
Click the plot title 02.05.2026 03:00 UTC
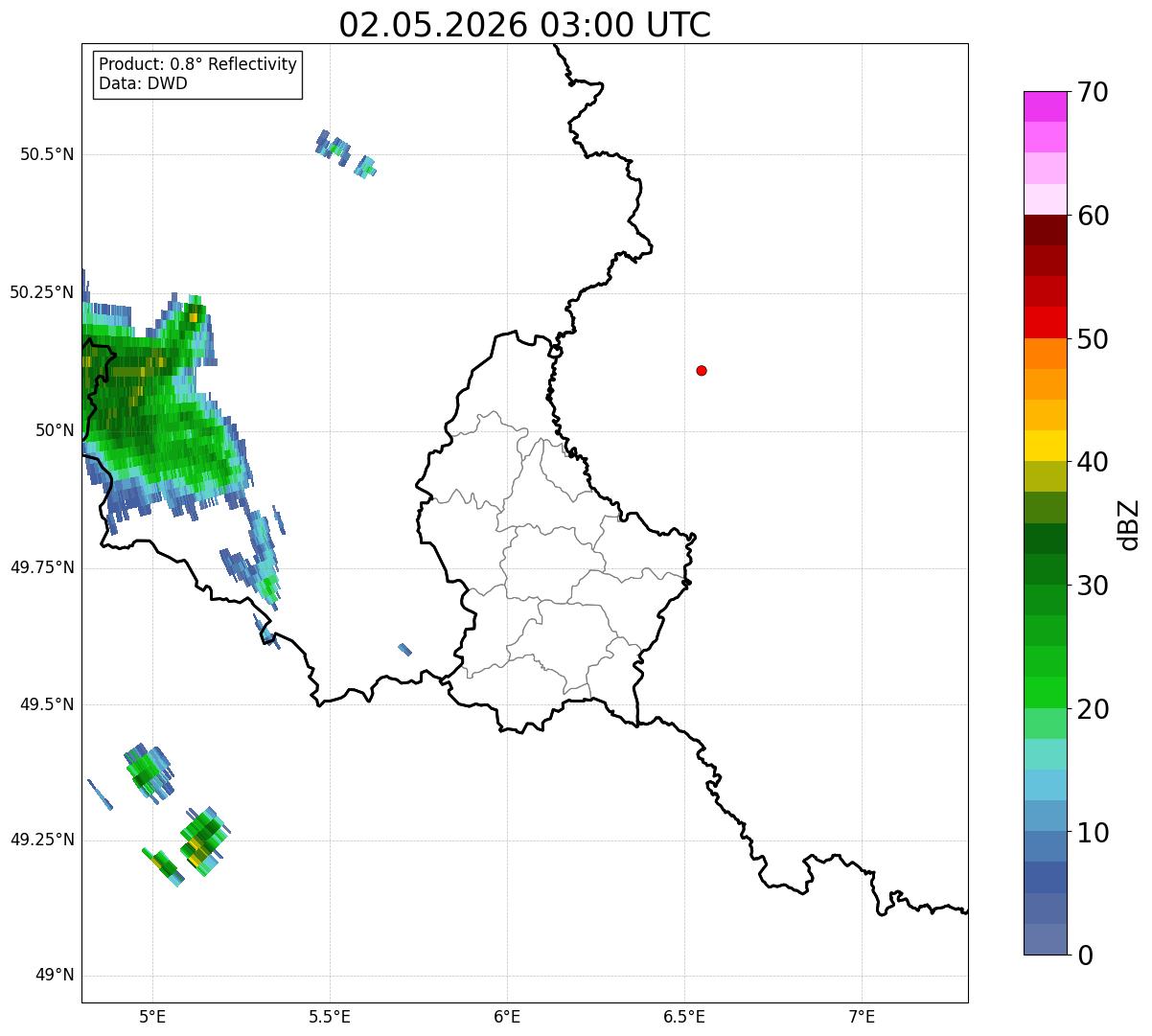525,24
